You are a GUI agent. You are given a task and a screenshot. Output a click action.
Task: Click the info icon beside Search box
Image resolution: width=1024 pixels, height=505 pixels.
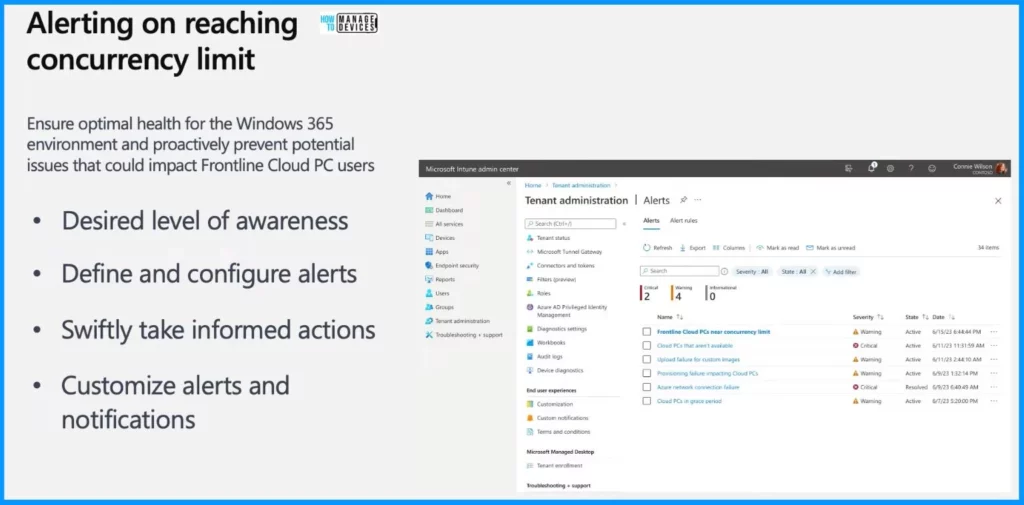click(724, 271)
